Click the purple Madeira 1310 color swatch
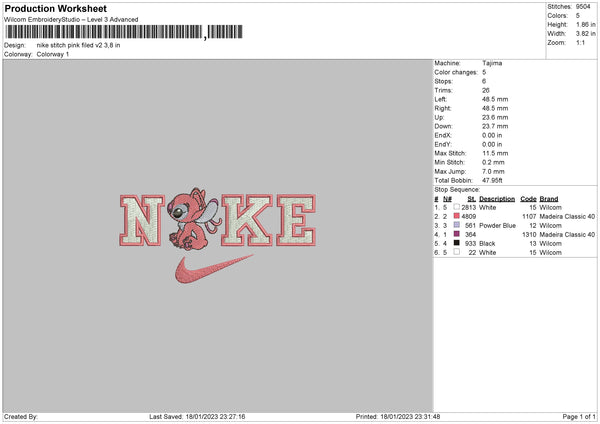Screen dimensions: 600x424 (x=457, y=234)
